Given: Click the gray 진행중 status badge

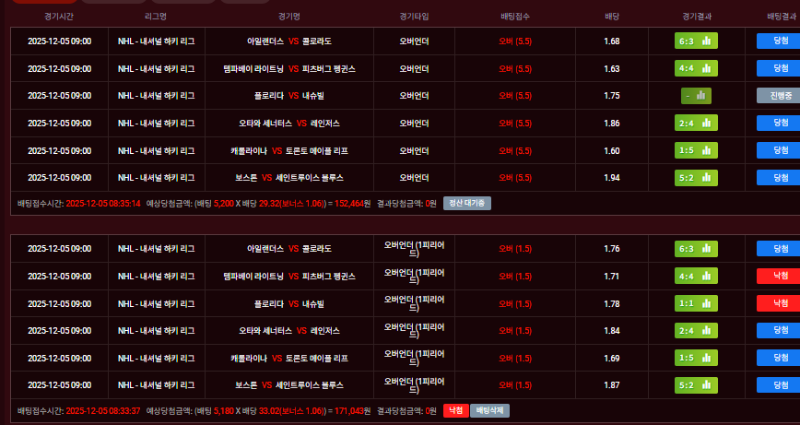Looking at the screenshot, I should 778,96.
